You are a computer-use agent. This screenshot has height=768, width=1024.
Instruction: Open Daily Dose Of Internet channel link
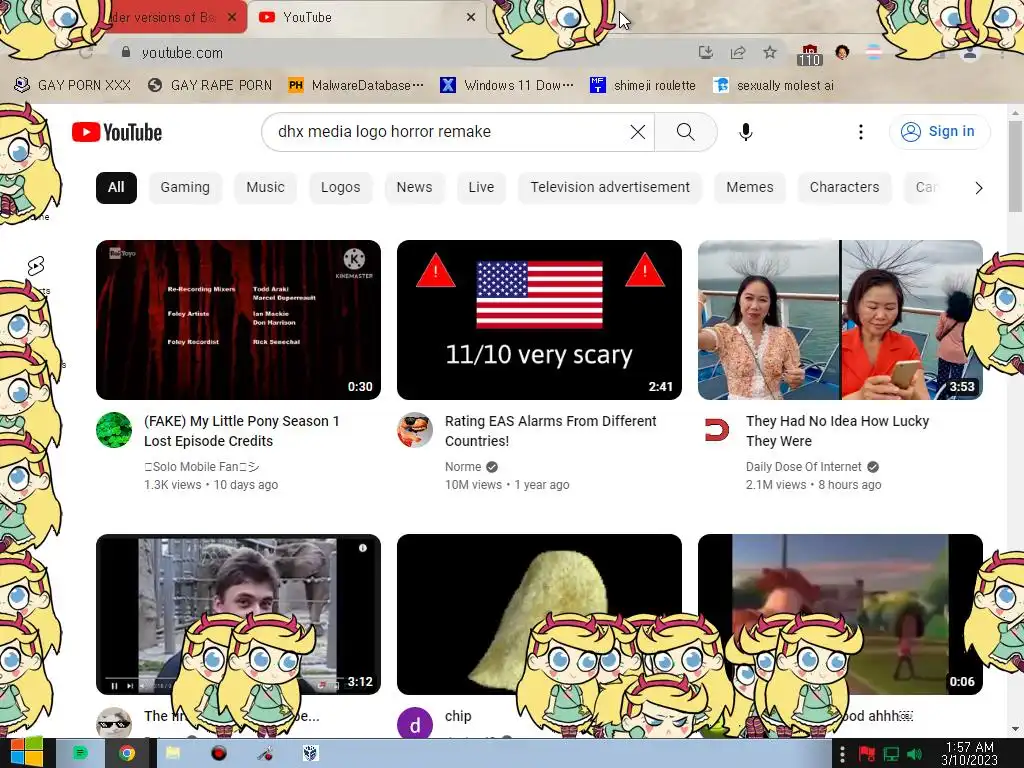[x=803, y=467]
